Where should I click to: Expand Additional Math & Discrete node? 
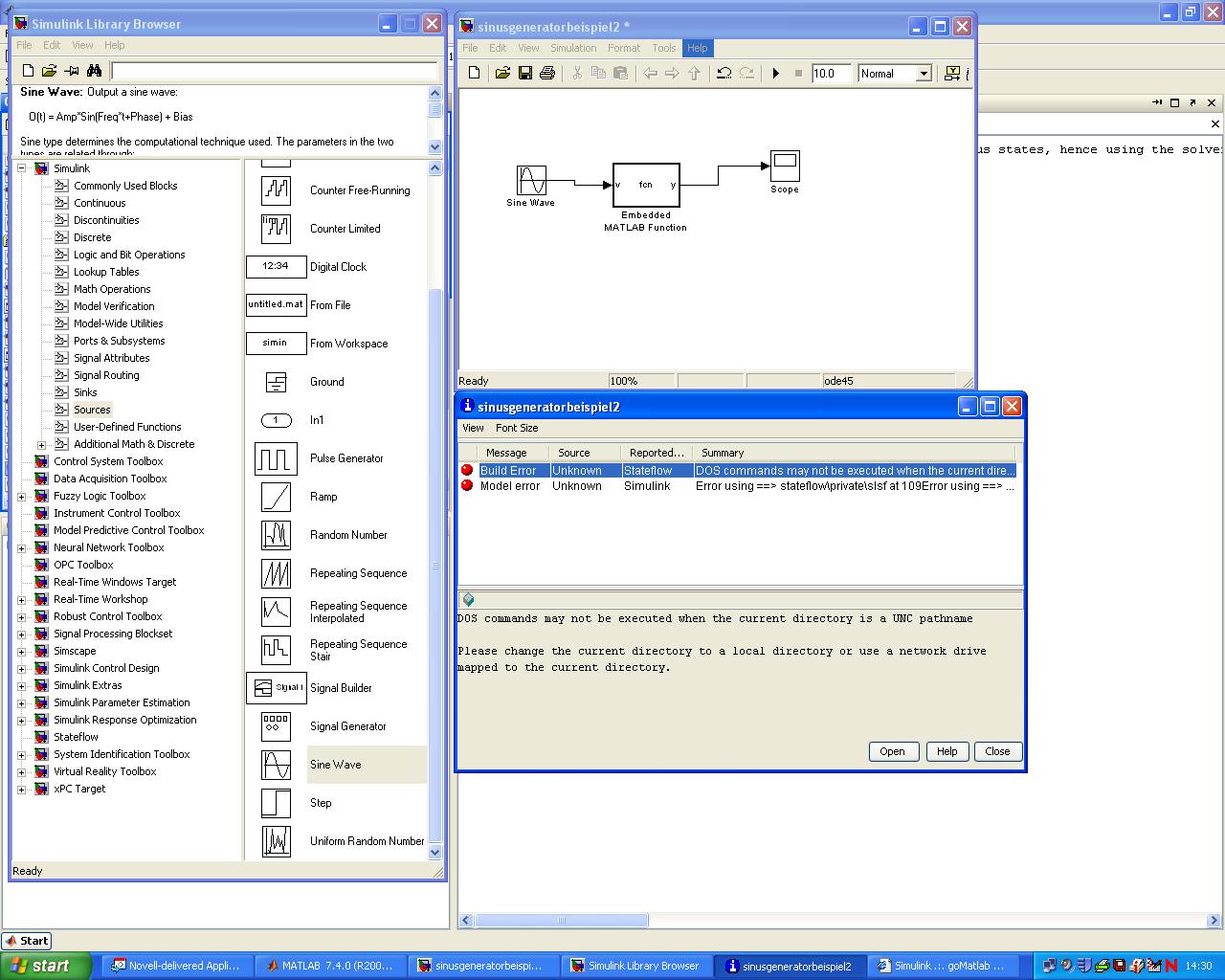(41, 444)
